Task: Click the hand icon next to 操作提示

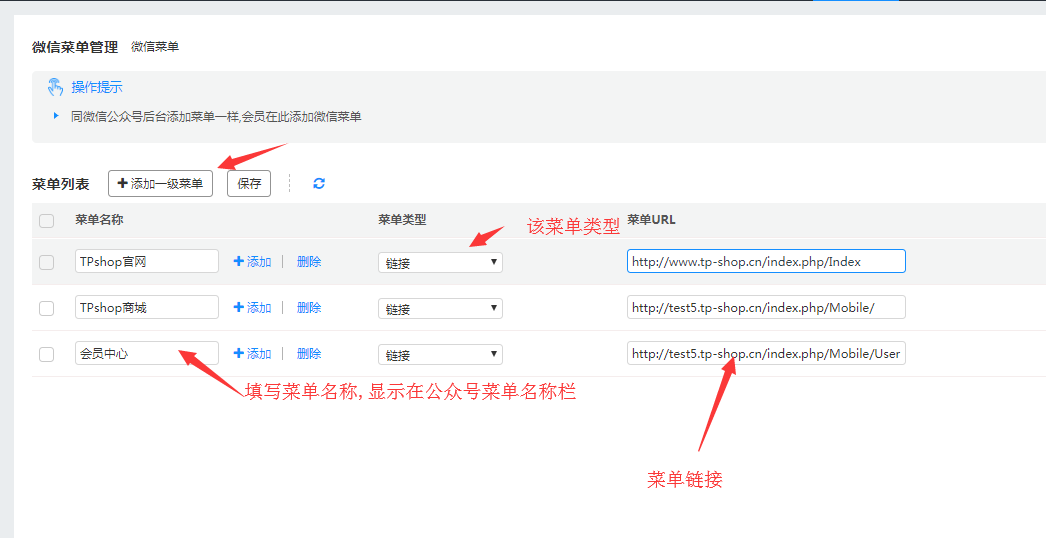Action: pyautogui.click(x=55, y=87)
